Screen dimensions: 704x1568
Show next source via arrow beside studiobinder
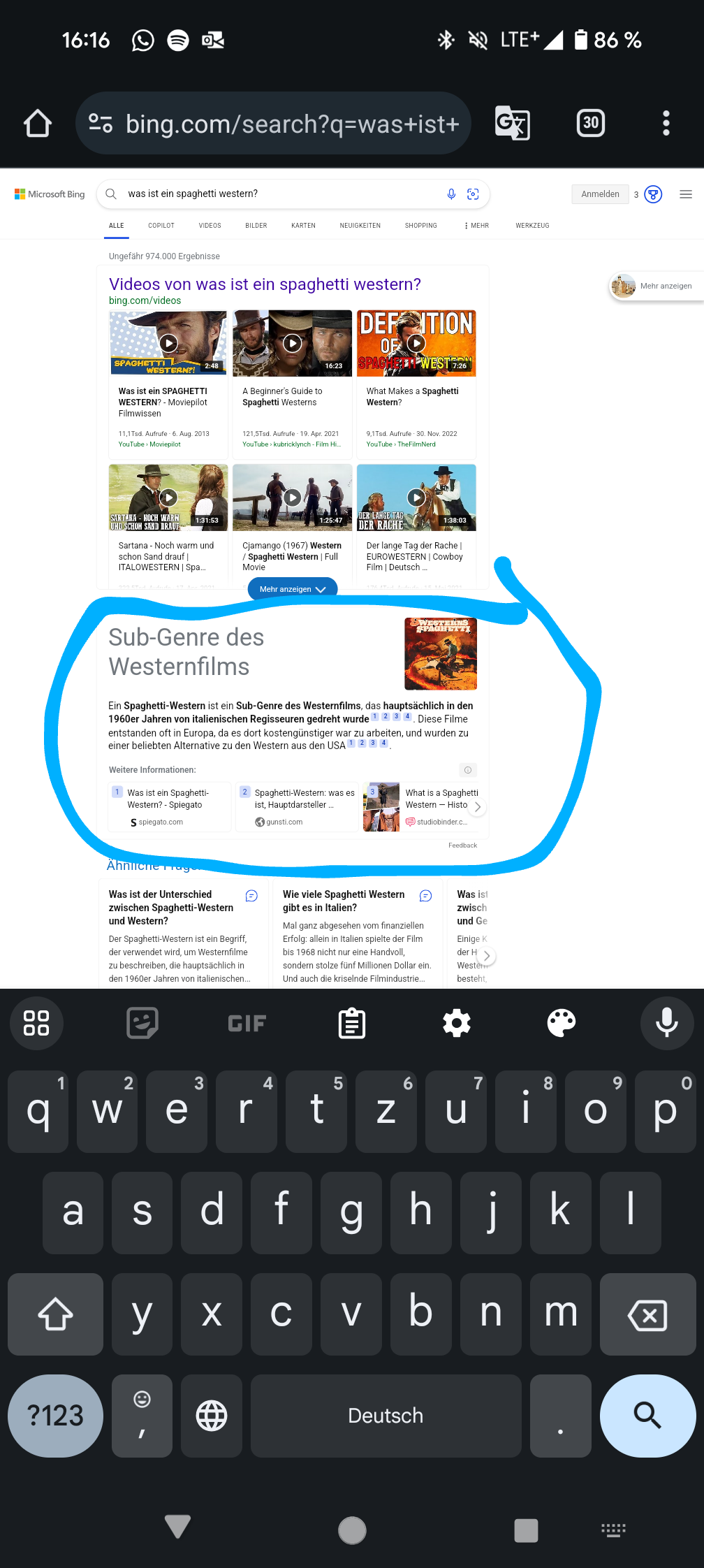click(x=477, y=807)
